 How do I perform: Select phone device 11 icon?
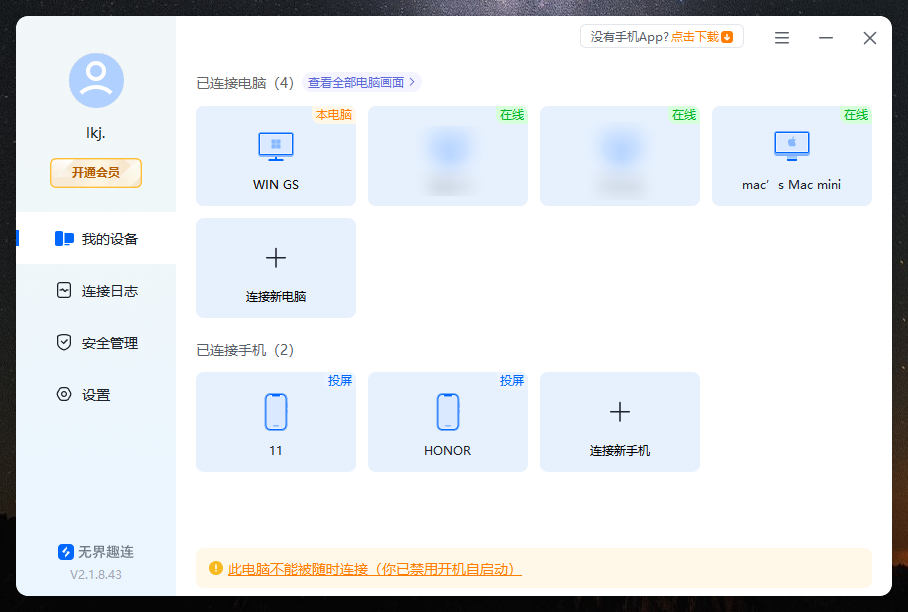coord(275,410)
